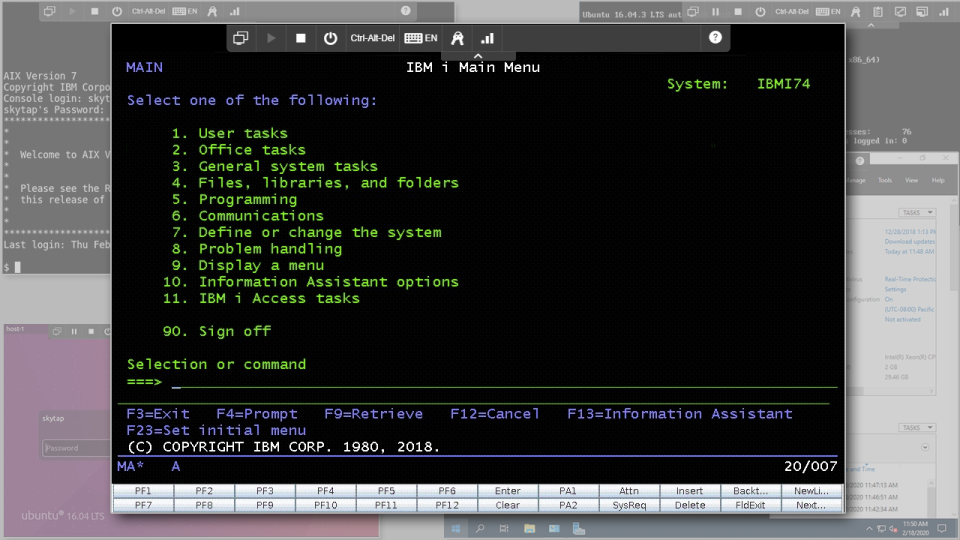Open Help menu in background Server Manager
Image resolution: width=960 pixels, height=540 pixels.
tap(938, 180)
